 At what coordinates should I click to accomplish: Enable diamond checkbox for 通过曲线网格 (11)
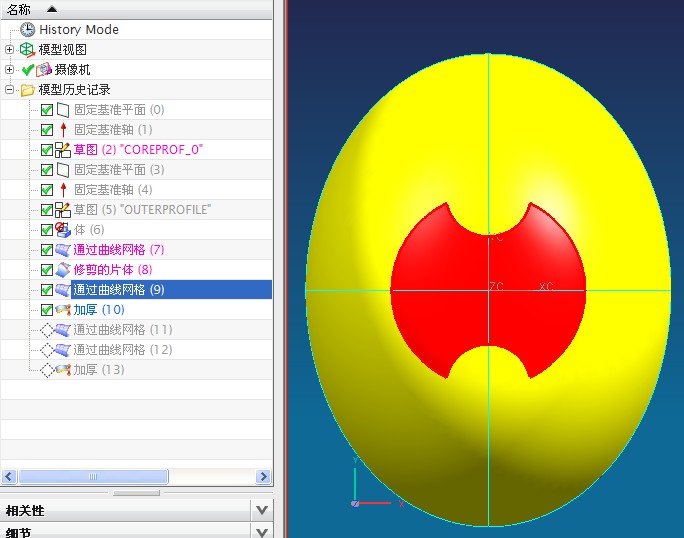coord(47,330)
